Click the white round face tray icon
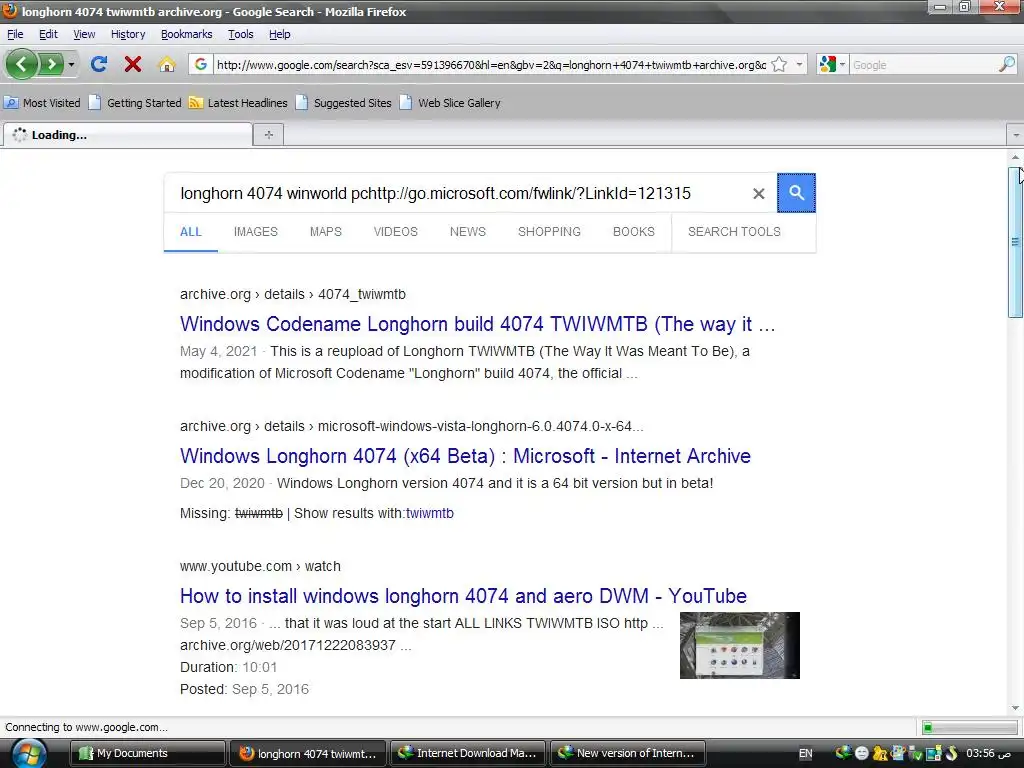This screenshot has width=1024, height=768. click(x=861, y=754)
